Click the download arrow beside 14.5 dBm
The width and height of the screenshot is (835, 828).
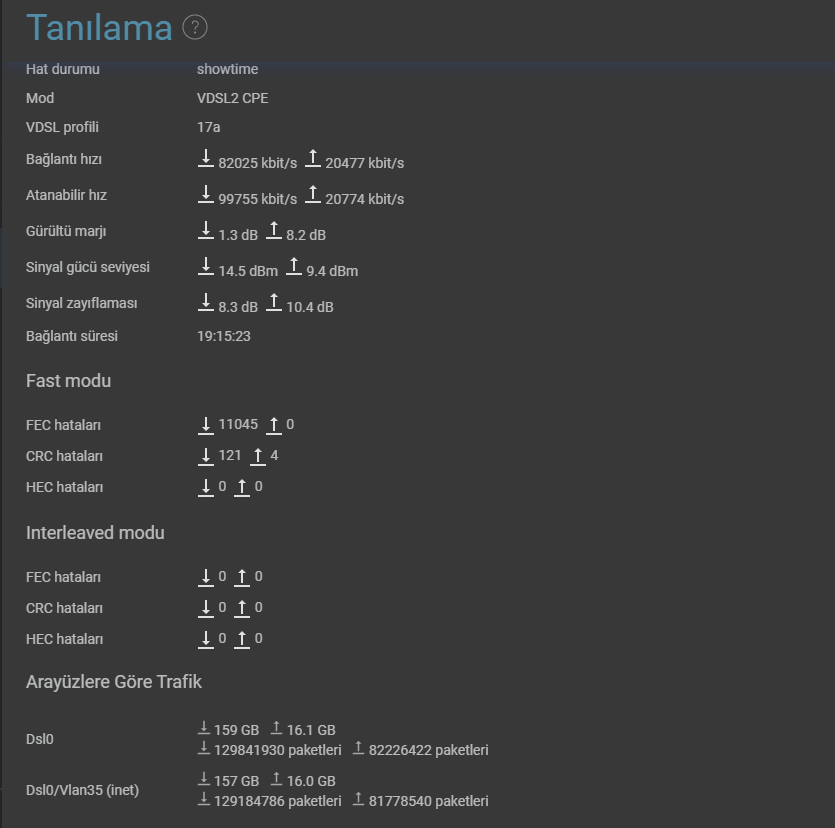pyautogui.click(x=206, y=267)
